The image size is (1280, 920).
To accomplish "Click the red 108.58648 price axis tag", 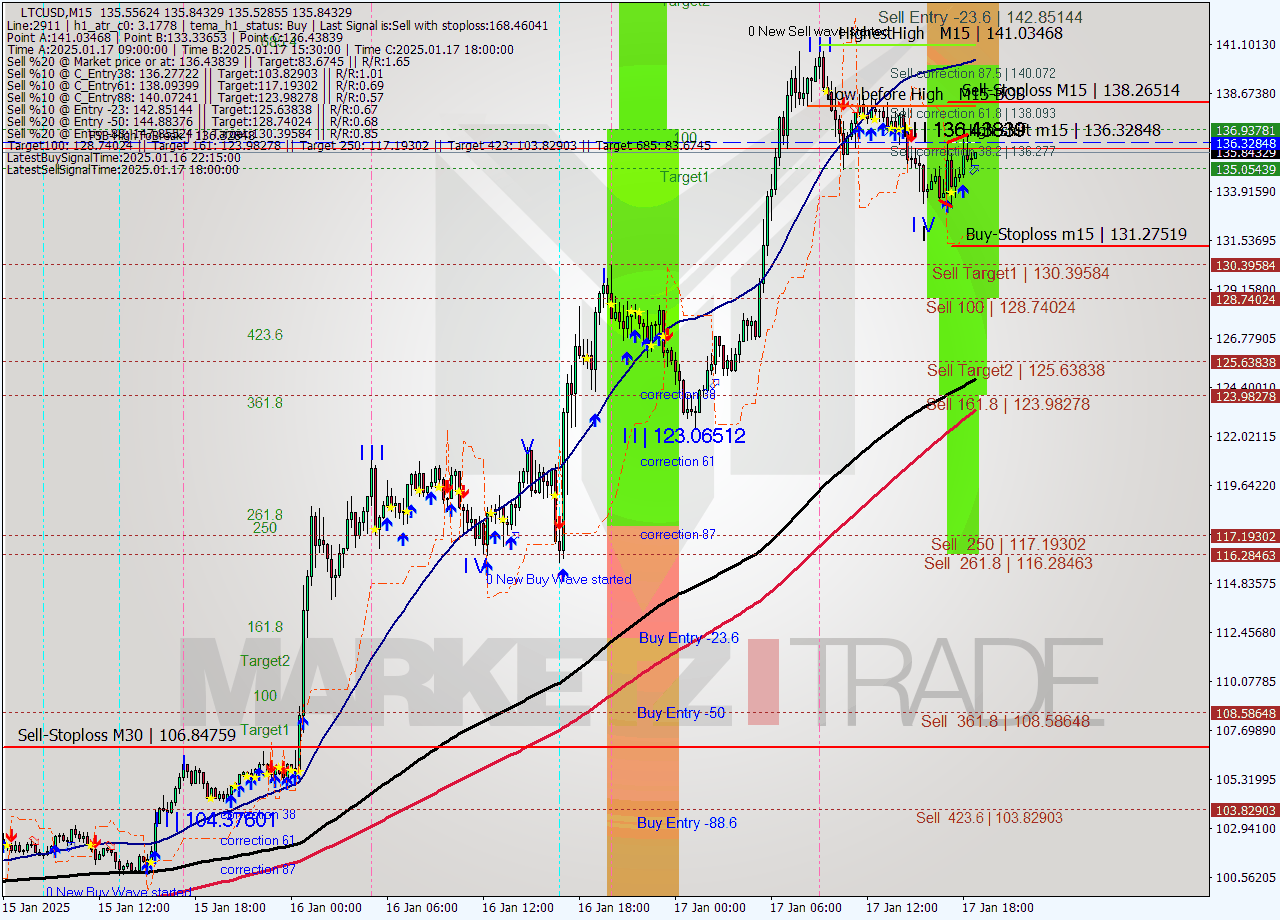I will (x=1245, y=713).
